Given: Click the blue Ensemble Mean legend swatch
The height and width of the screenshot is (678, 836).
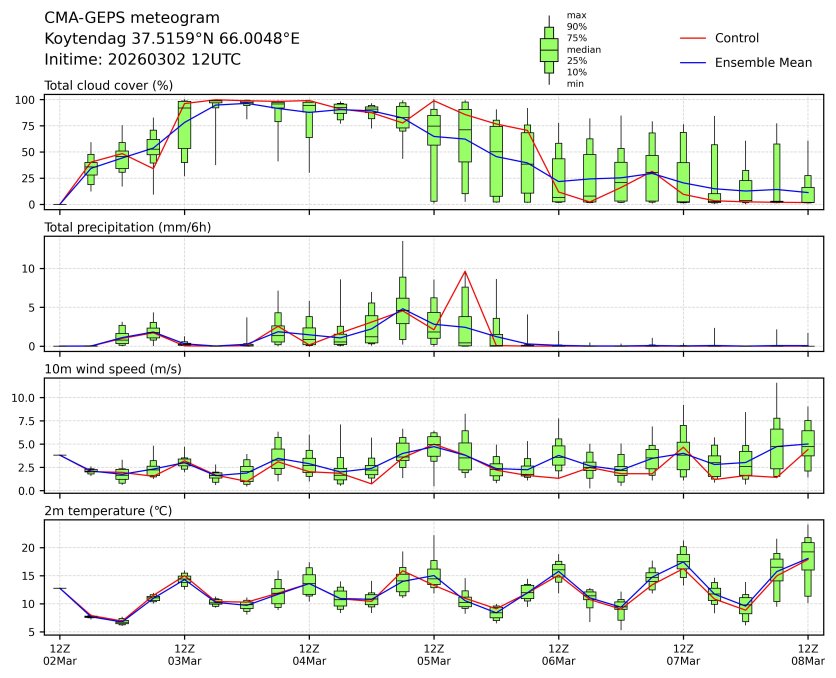Looking at the screenshot, I should pos(692,62).
